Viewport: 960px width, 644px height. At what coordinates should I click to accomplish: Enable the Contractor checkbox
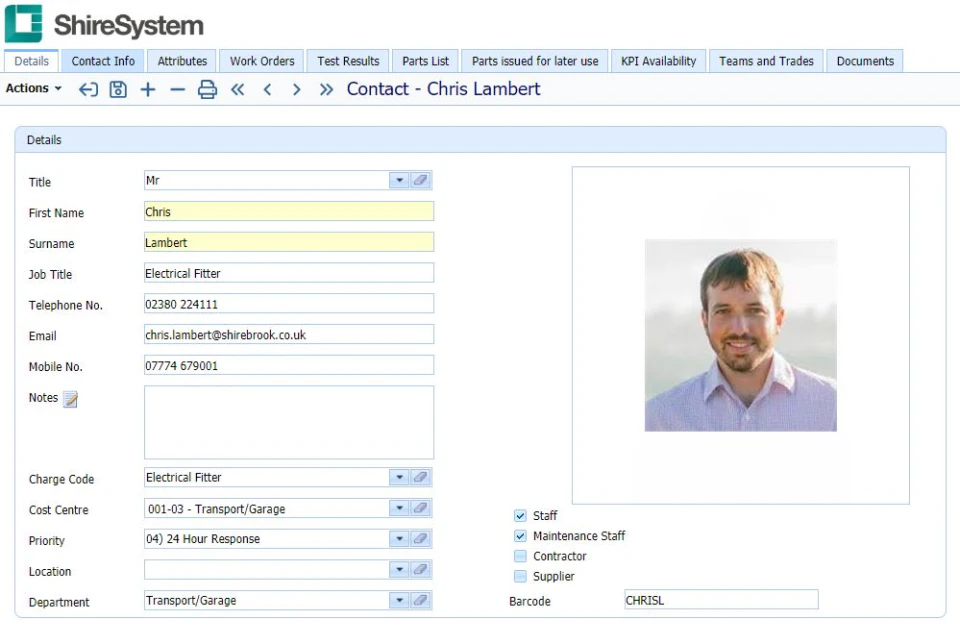(520, 556)
